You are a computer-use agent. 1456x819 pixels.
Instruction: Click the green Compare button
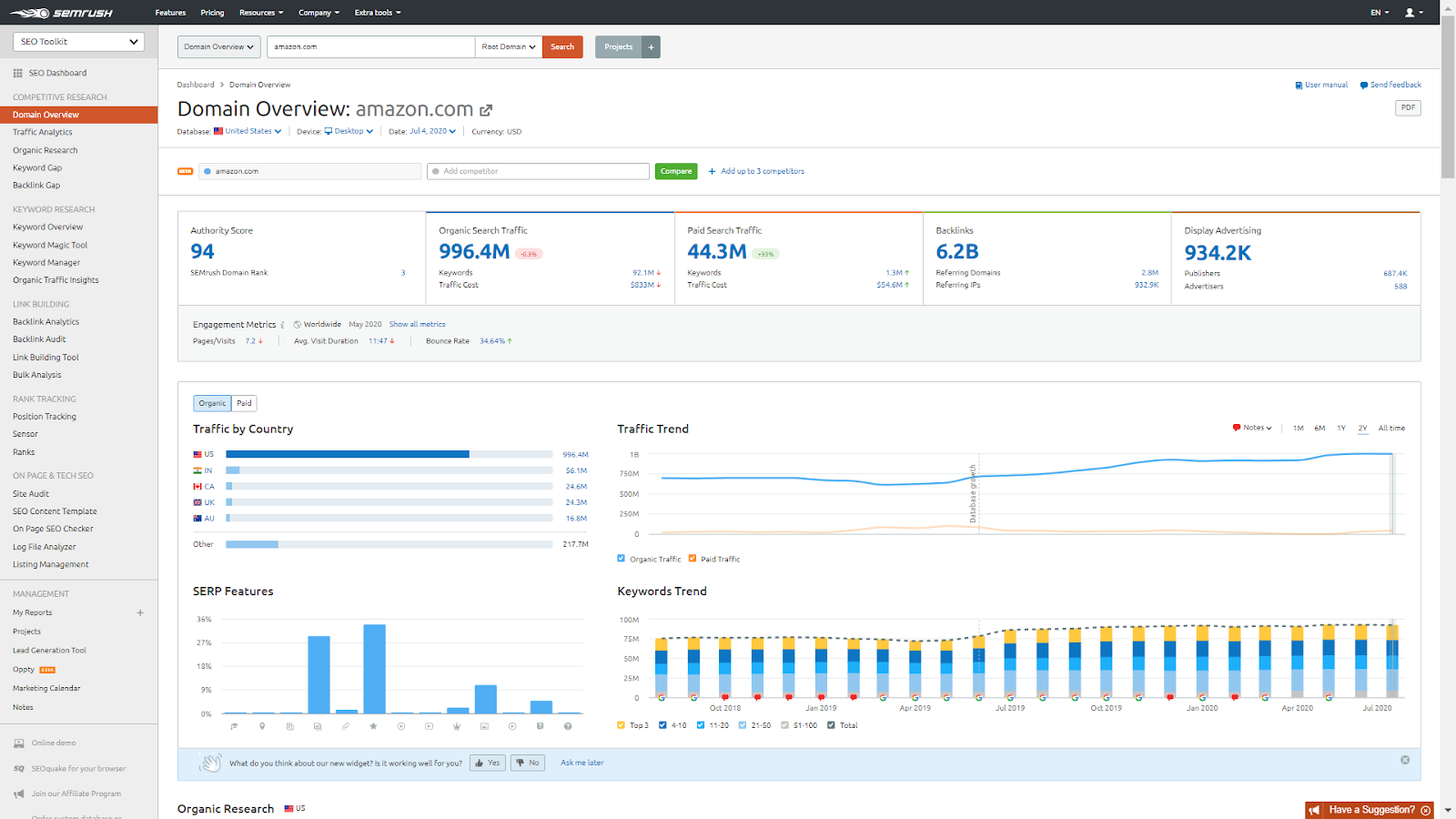(x=676, y=171)
